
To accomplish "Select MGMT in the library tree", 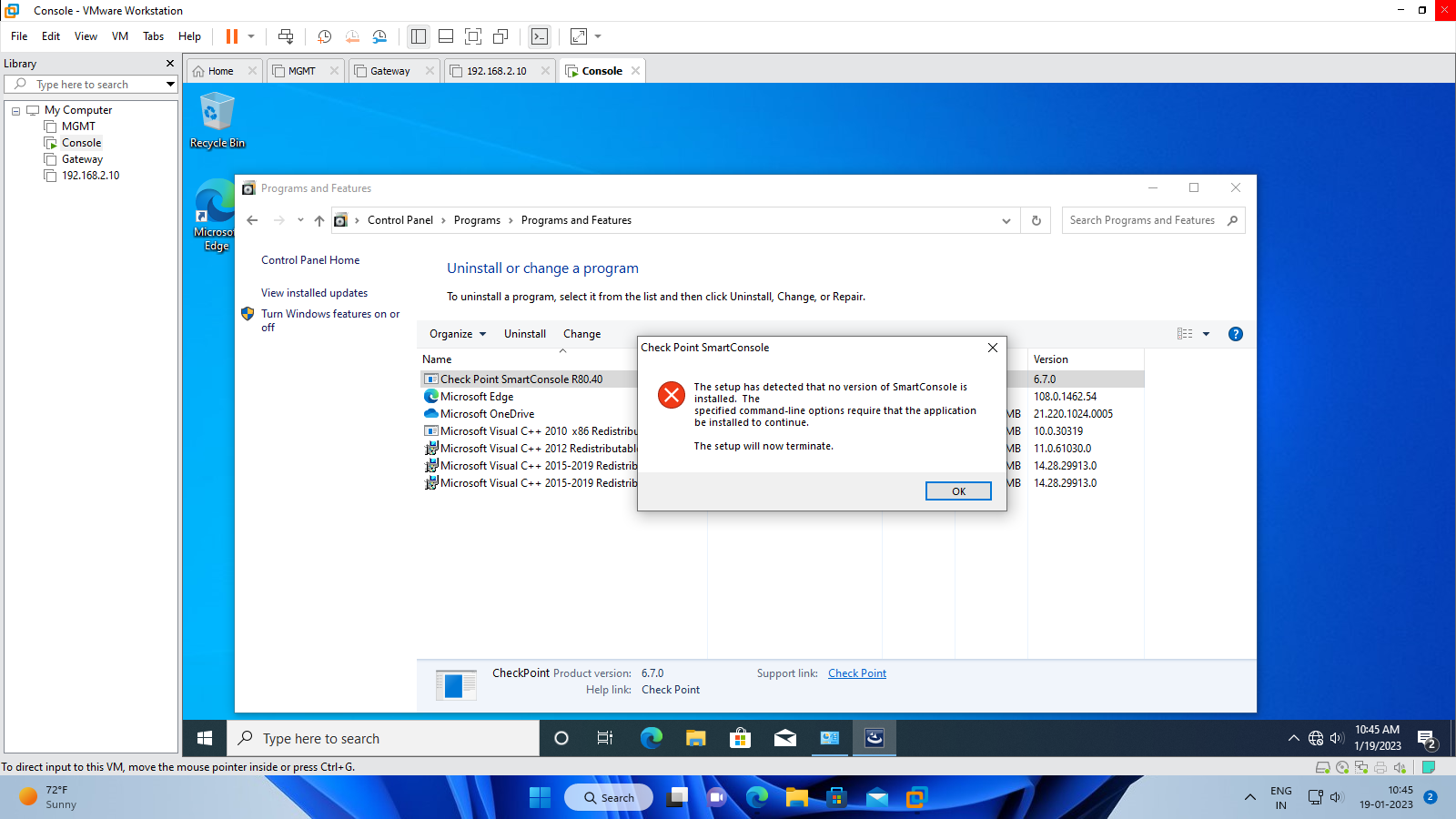I will tap(78, 126).
